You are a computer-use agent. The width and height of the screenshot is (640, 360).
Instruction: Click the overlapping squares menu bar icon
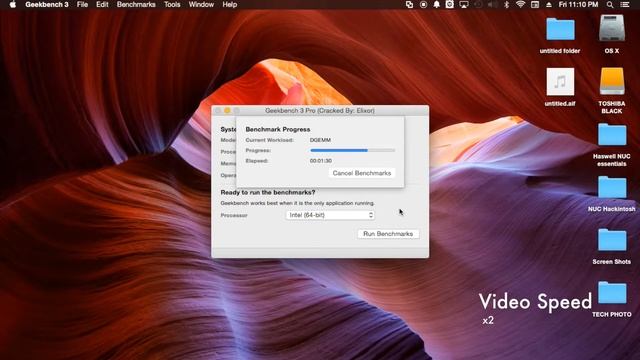[409, 4]
